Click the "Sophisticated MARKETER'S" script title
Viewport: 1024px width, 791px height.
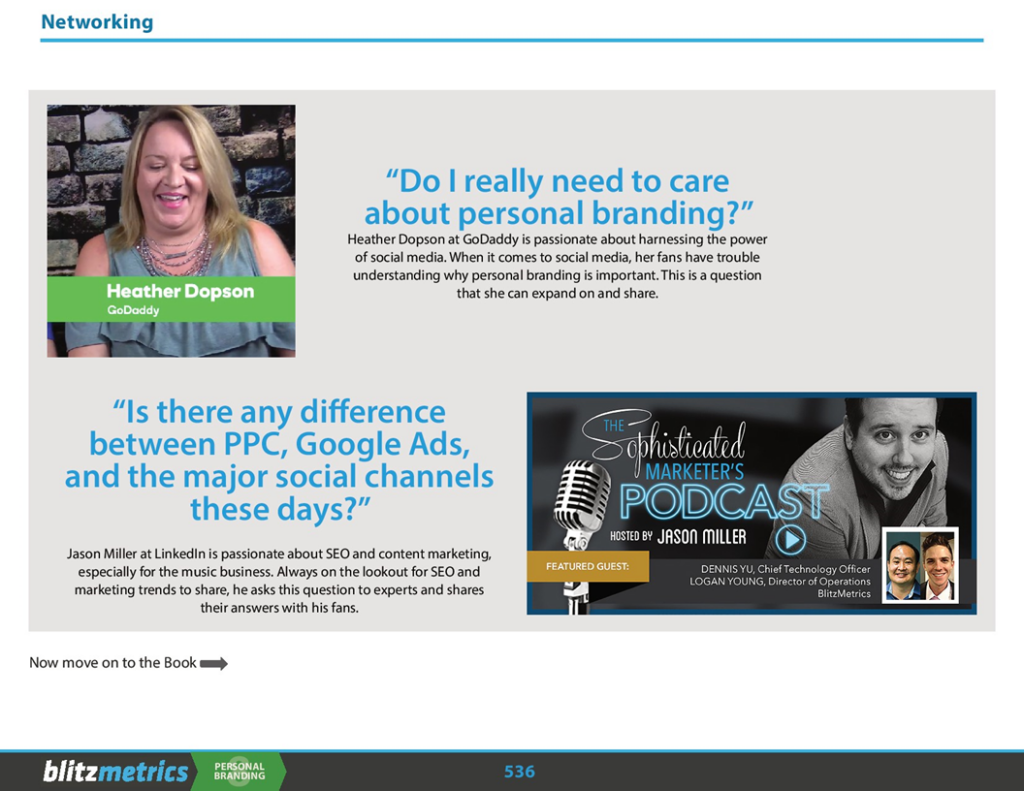pyautogui.click(x=663, y=445)
